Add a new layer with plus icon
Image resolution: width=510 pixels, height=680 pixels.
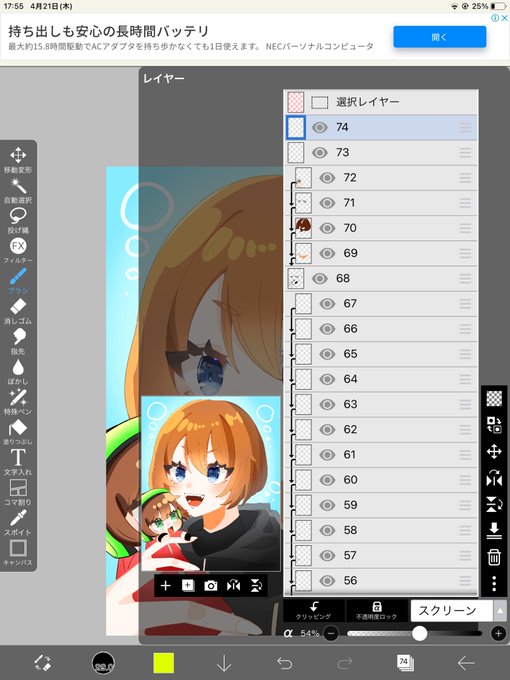(x=165, y=586)
